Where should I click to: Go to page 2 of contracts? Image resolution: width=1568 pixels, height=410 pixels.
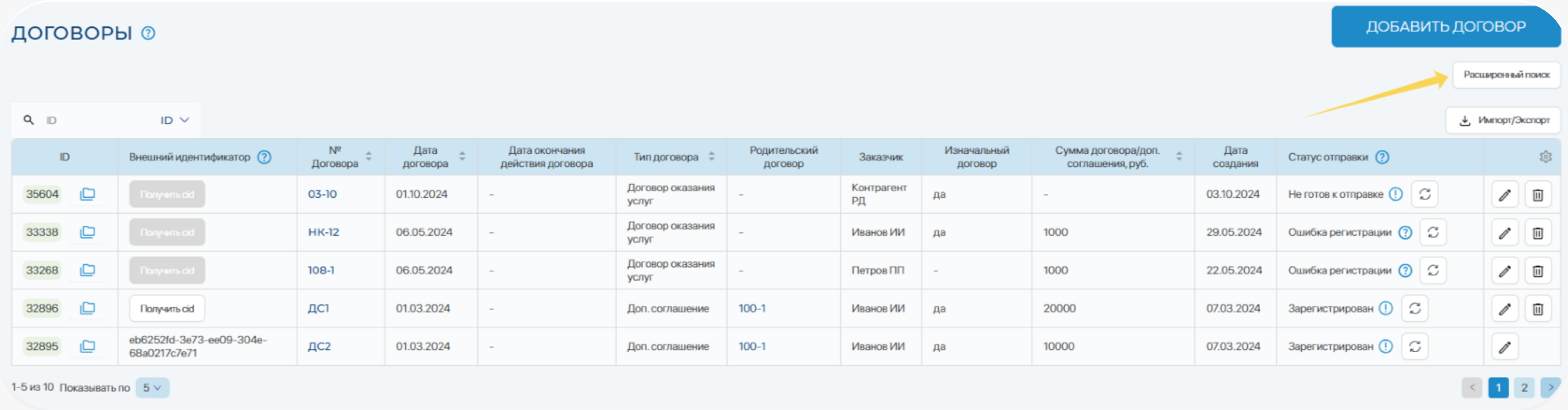pyautogui.click(x=1524, y=387)
